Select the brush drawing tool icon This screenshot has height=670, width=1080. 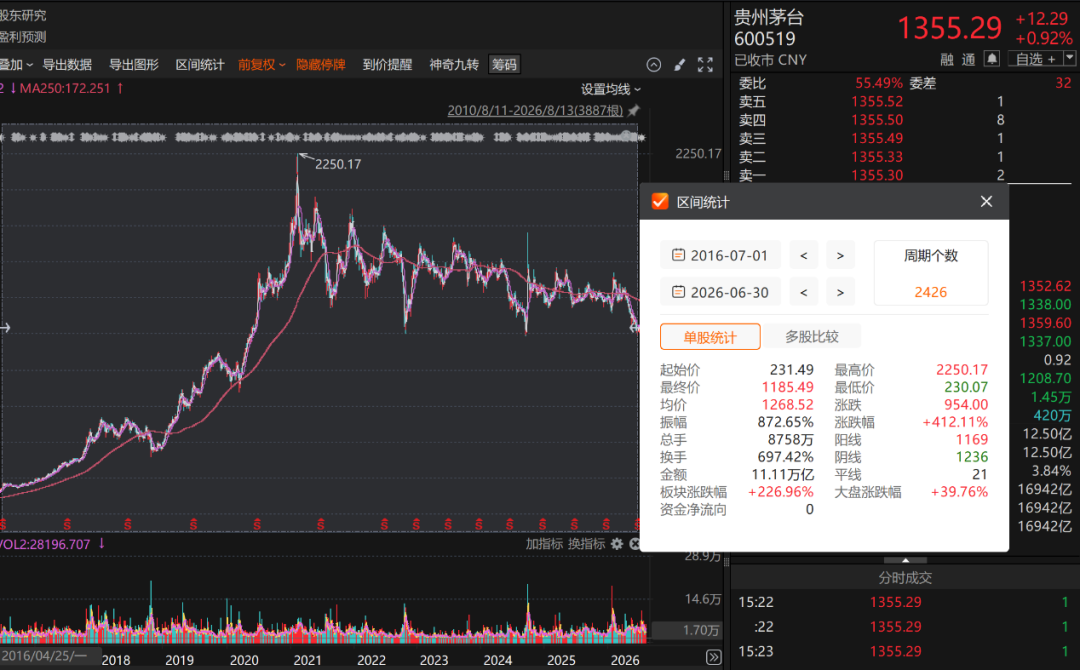tap(680, 65)
